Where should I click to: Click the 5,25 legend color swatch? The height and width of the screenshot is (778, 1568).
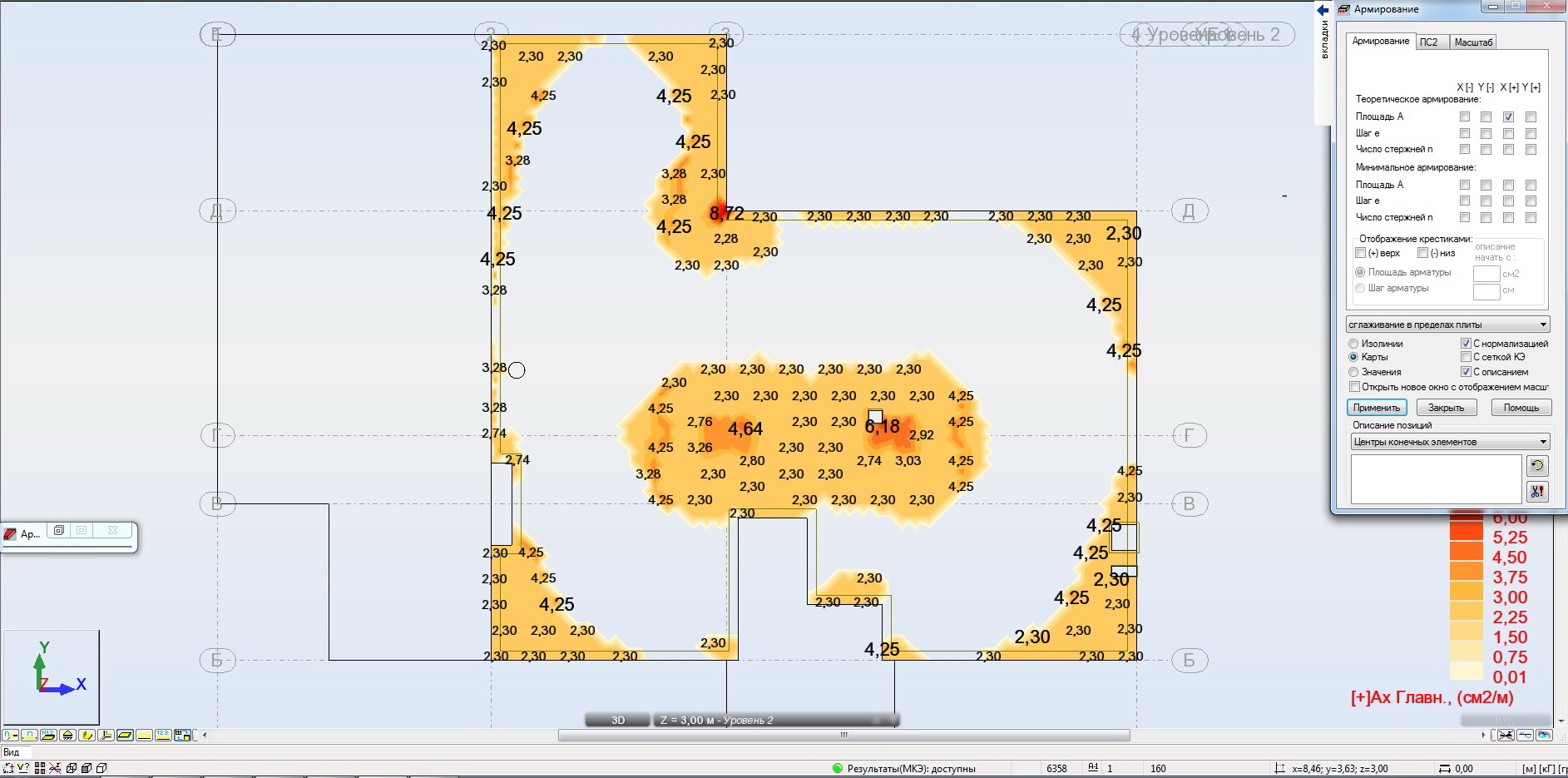1467,531
